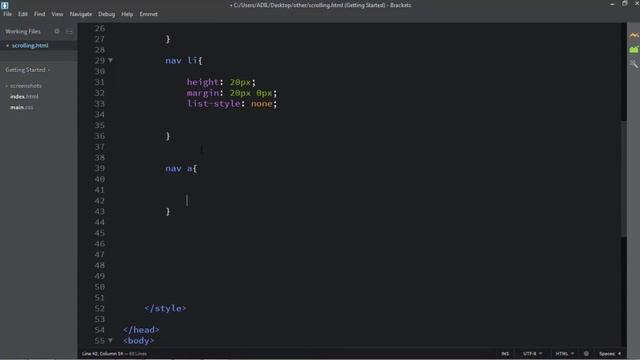Click the vertical scrollbar thumb in editor
Screen dimensions: 640x360
tap(624, 179)
